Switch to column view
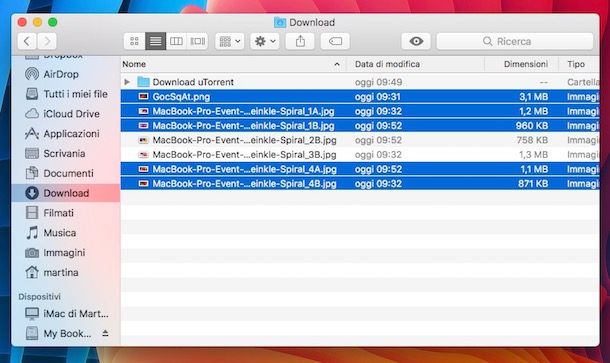 tap(176, 41)
